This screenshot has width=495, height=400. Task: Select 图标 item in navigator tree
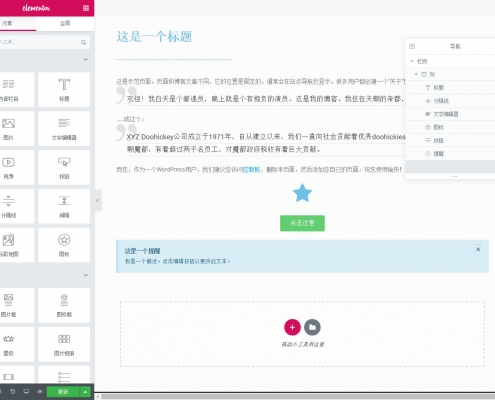pos(450,127)
